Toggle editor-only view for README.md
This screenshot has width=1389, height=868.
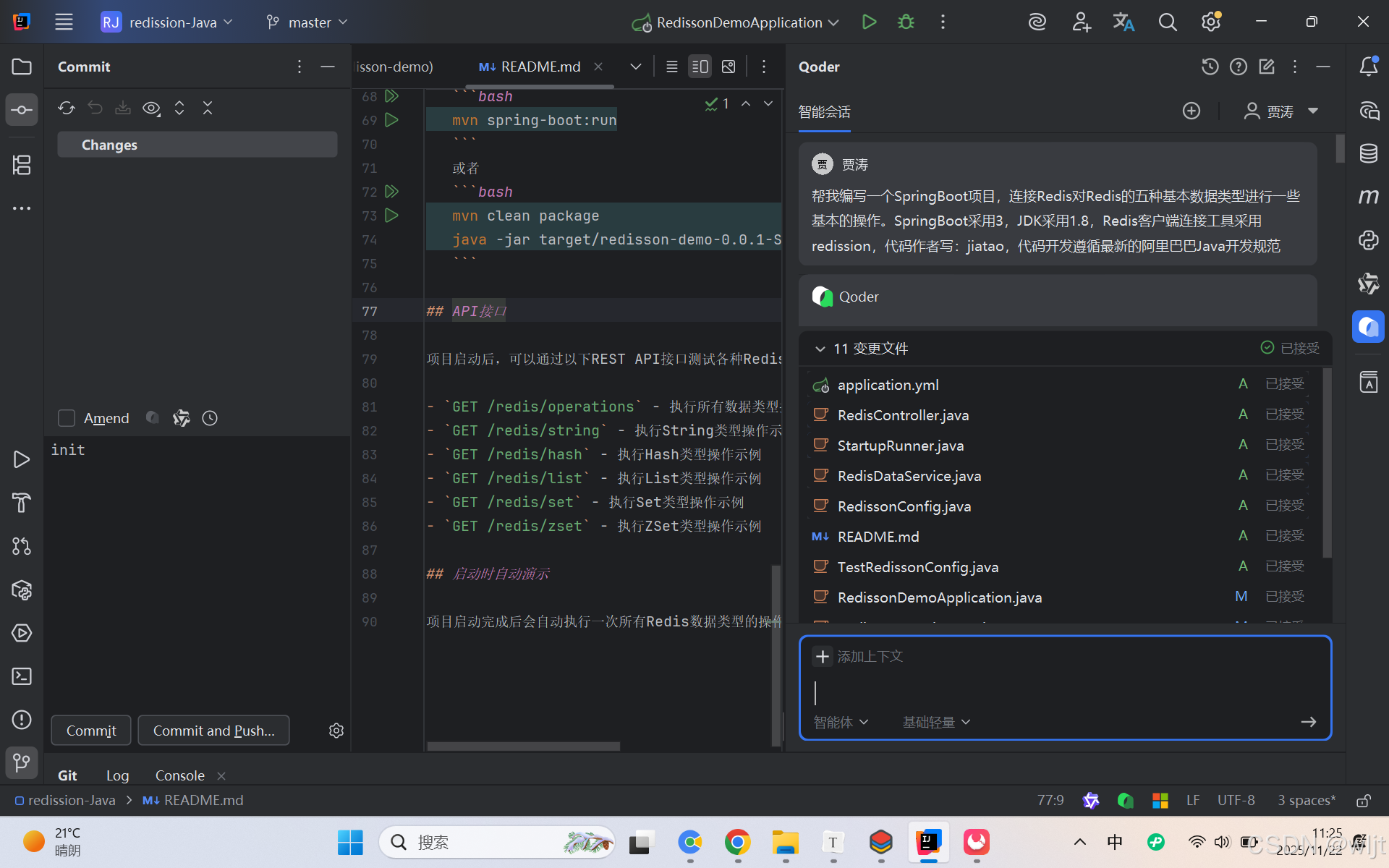pos(671,66)
